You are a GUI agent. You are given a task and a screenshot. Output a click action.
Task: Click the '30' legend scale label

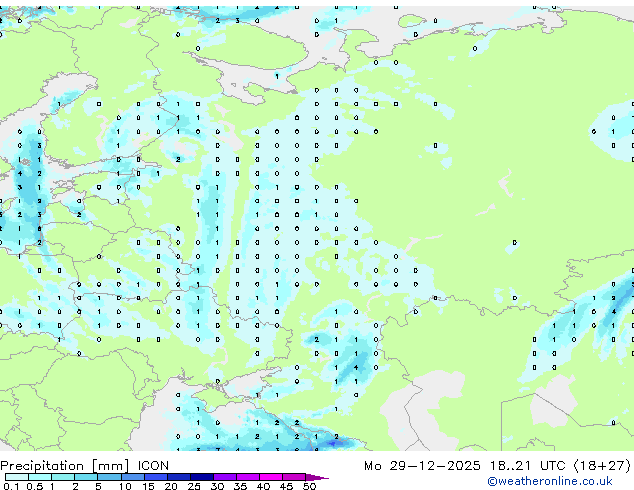[217, 486]
